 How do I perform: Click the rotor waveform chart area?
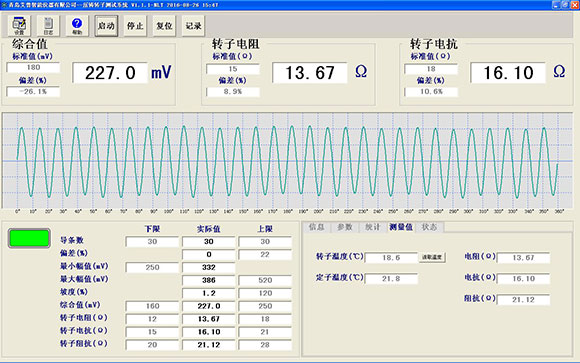click(x=287, y=161)
